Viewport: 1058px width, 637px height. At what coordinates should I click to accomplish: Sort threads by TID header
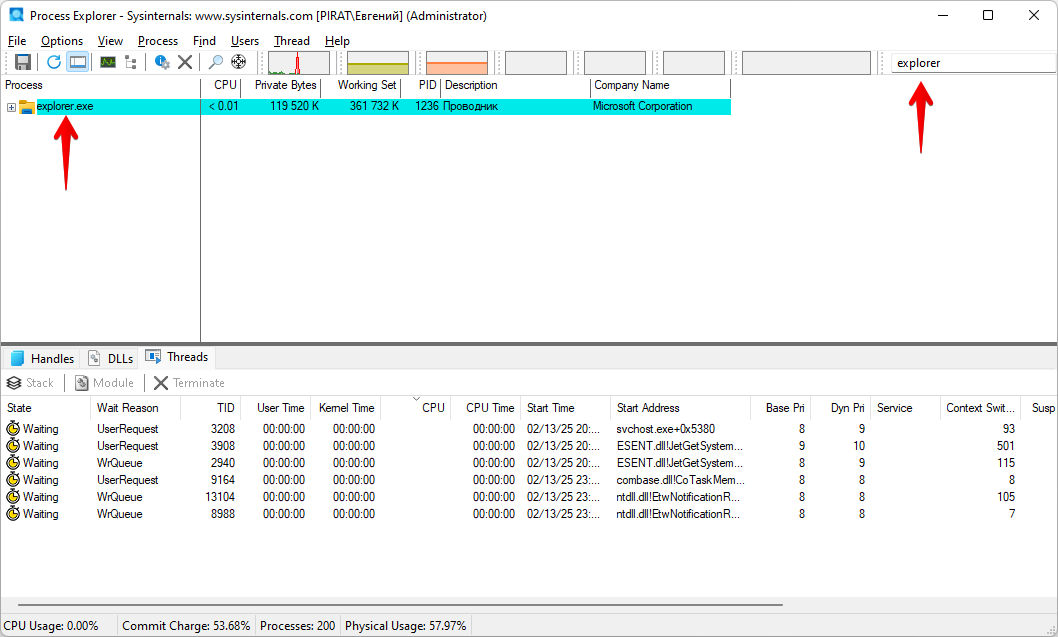pos(211,408)
